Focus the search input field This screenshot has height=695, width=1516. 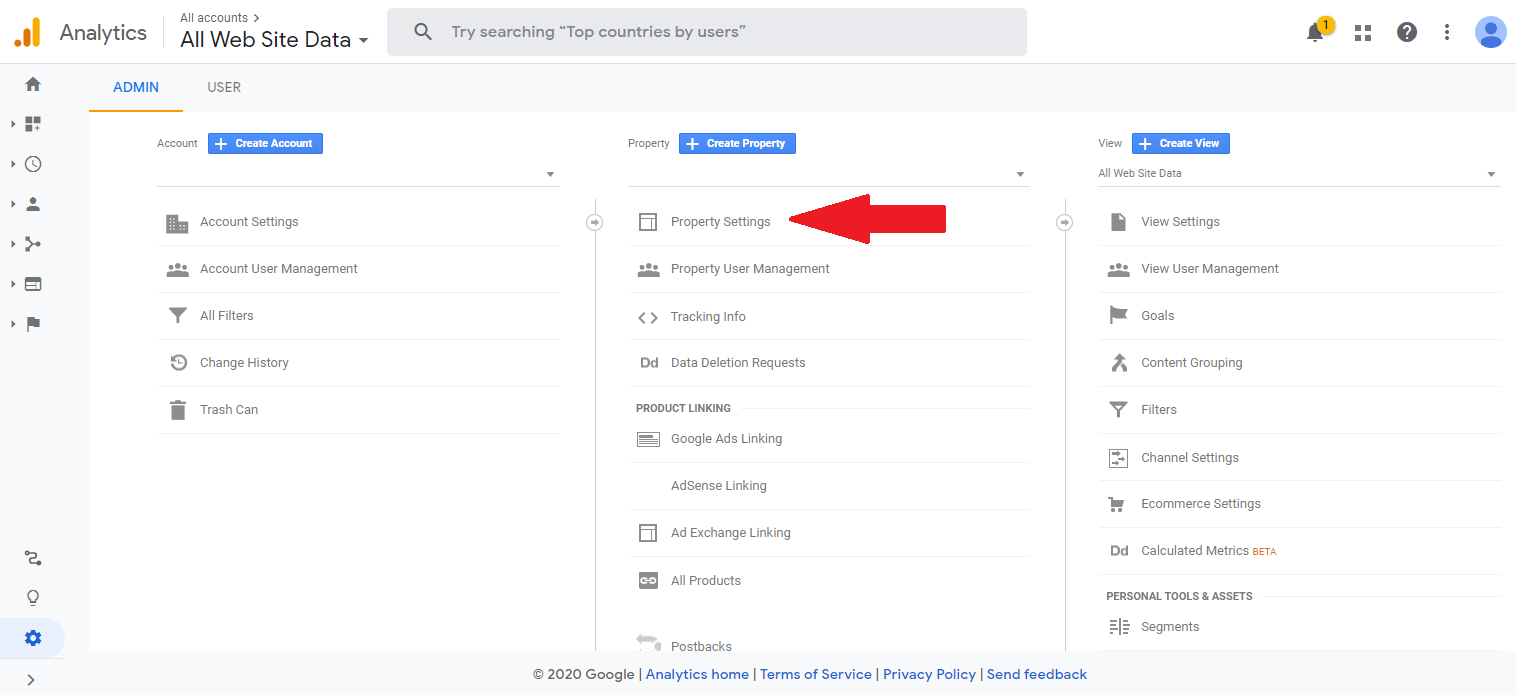point(707,32)
